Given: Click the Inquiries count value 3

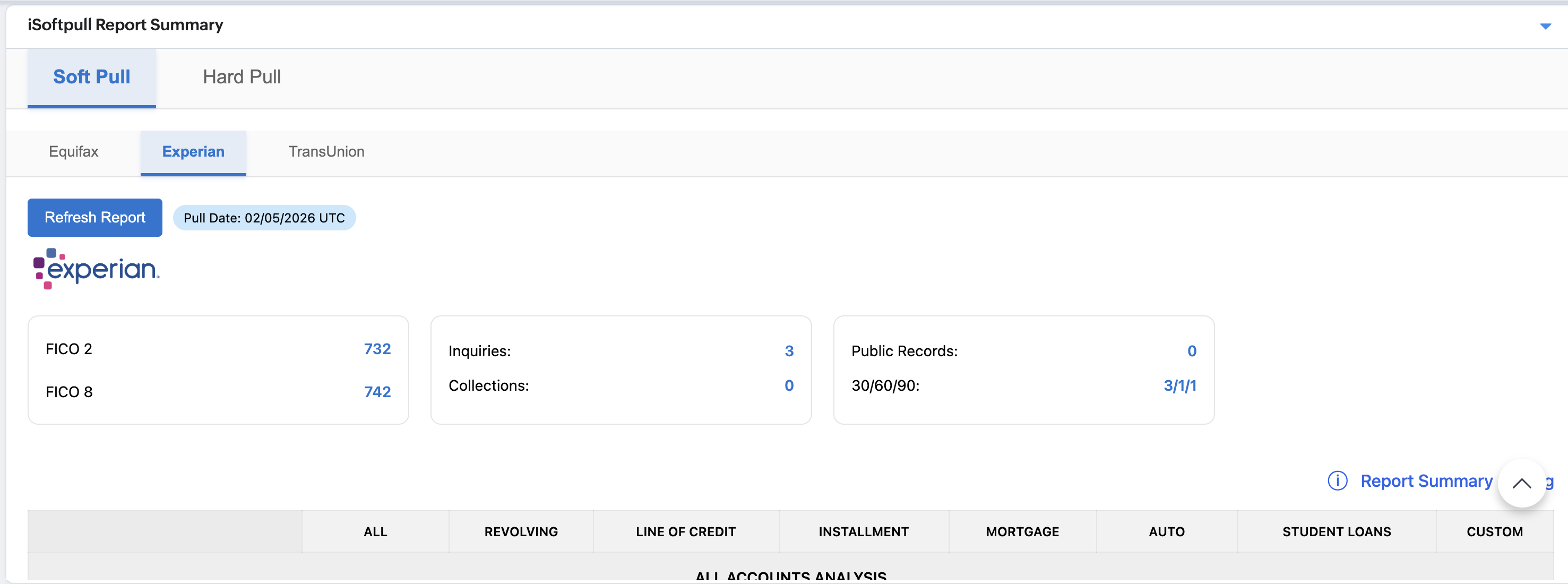Looking at the screenshot, I should [x=789, y=351].
